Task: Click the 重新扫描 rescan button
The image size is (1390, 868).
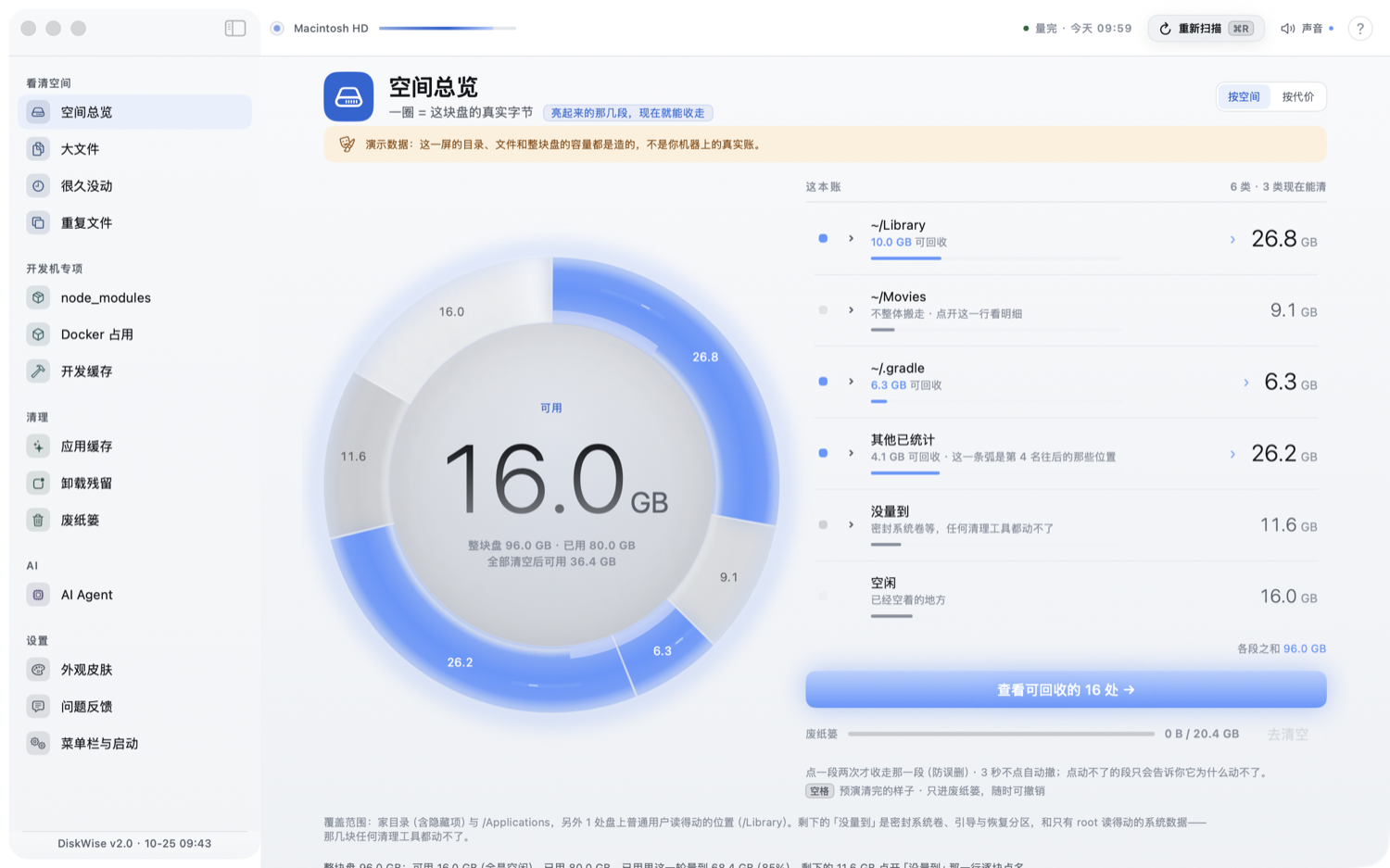Action: (1206, 29)
